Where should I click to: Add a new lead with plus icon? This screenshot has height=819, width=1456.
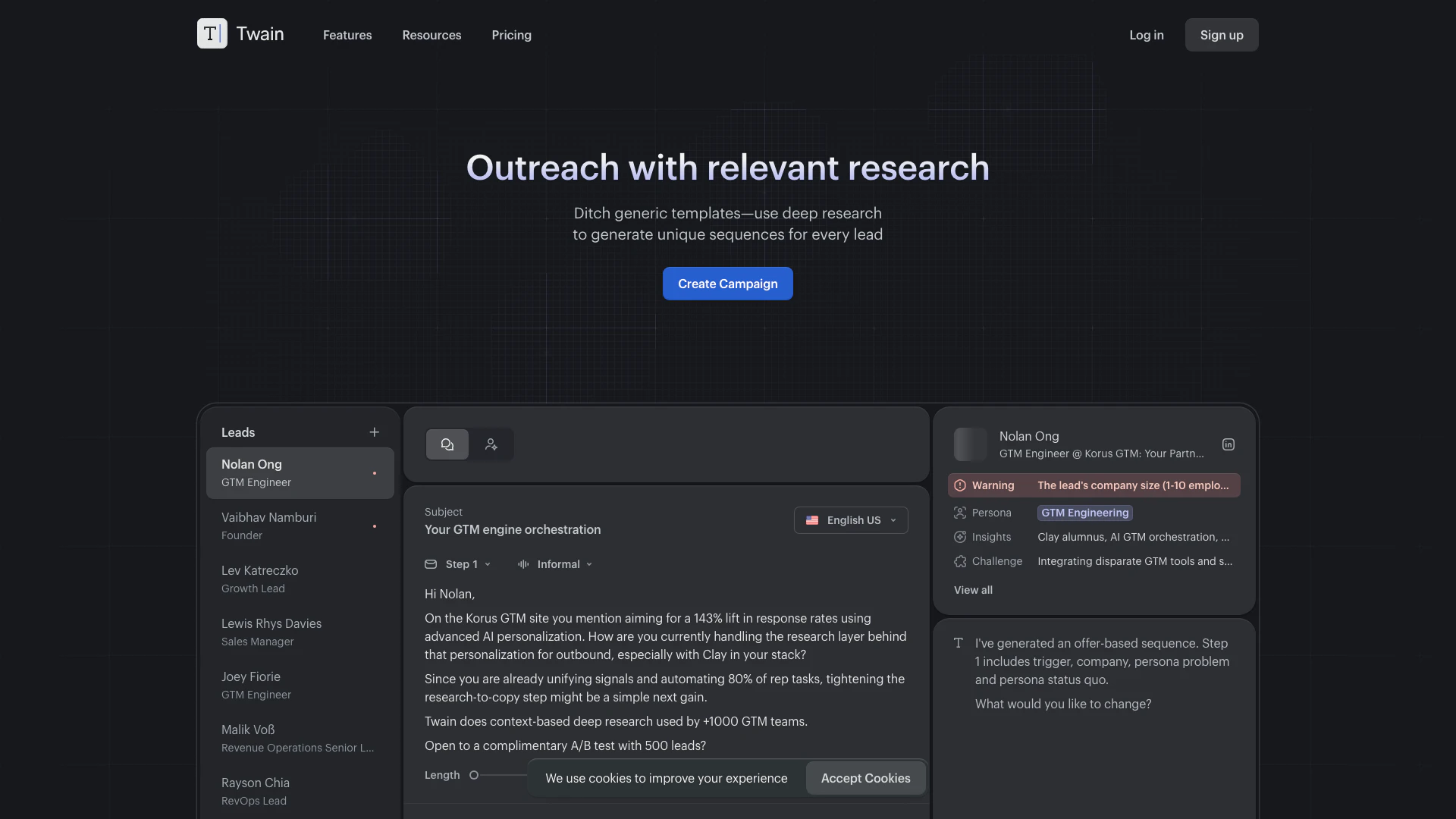point(374,432)
